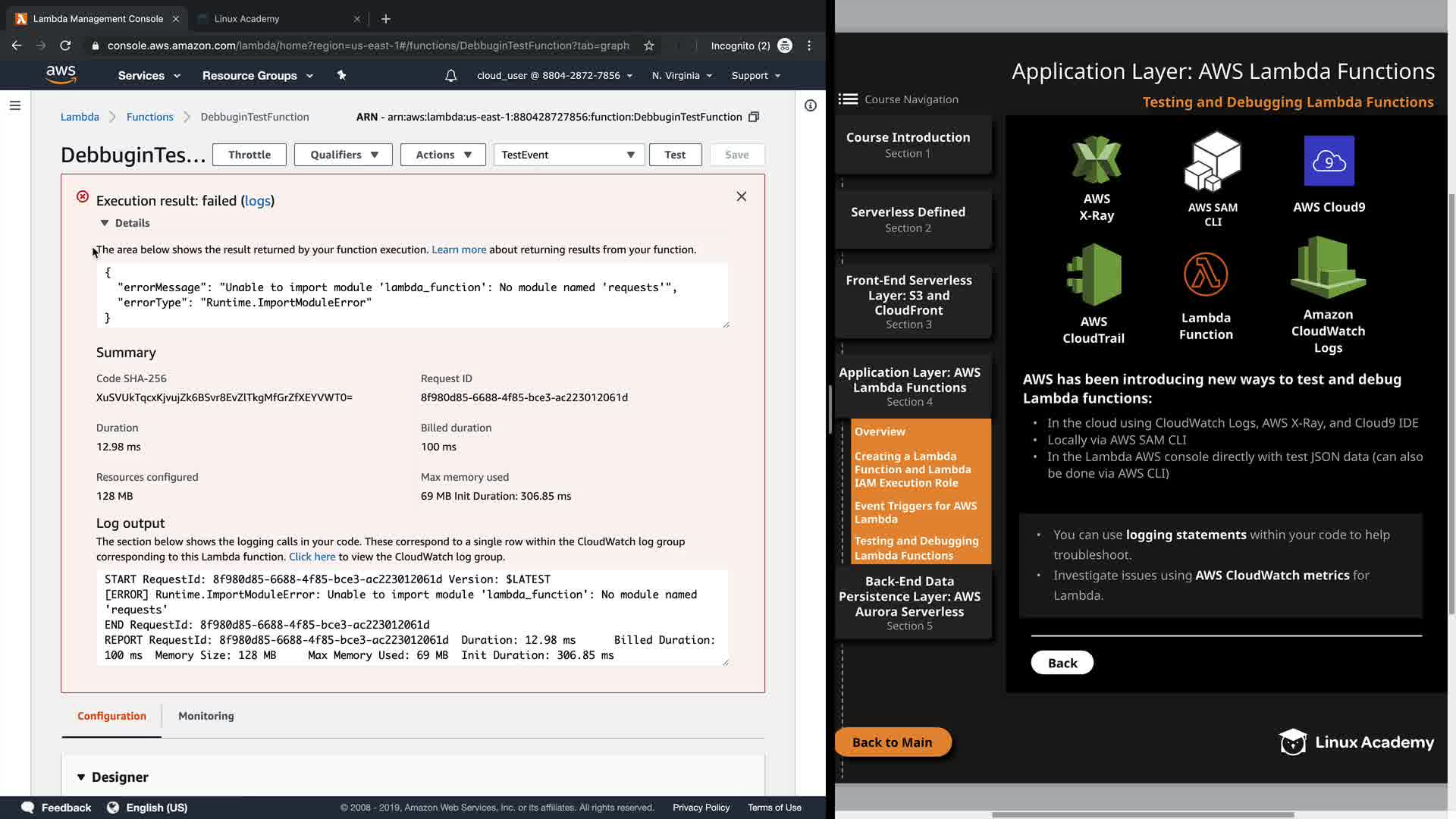This screenshot has width=1456, height=819.
Task: Open the Course Navigation hamburger menu
Action: pyautogui.click(x=848, y=99)
